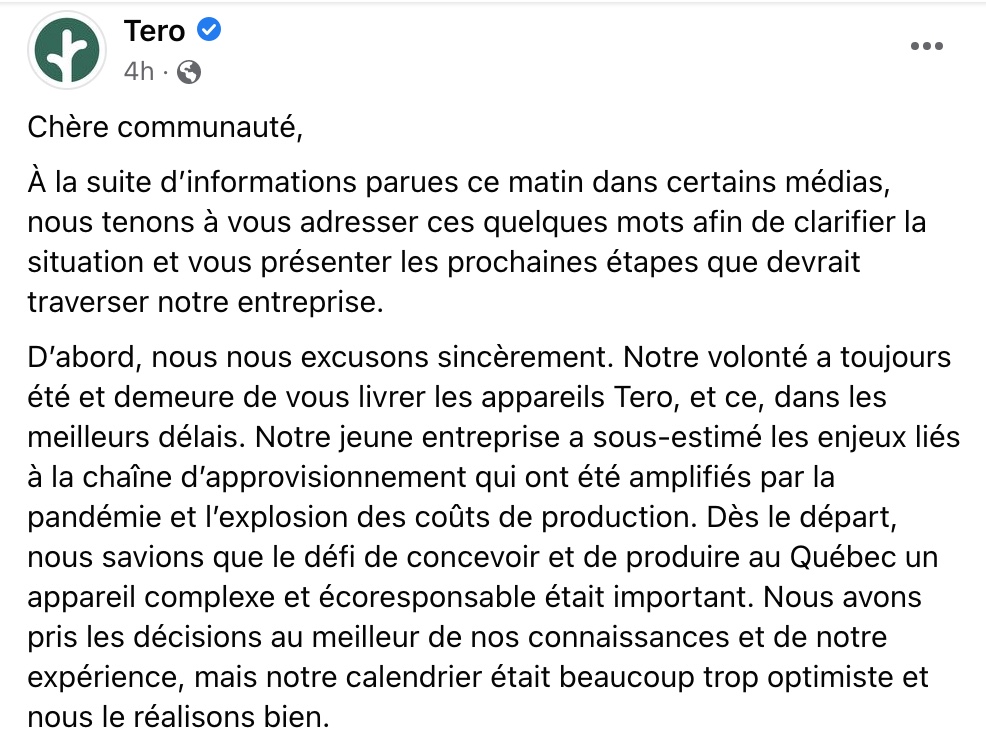Click the blue verified badge beside Tero
The image size is (986, 752).
pyautogui.click(x=209, y=30)
